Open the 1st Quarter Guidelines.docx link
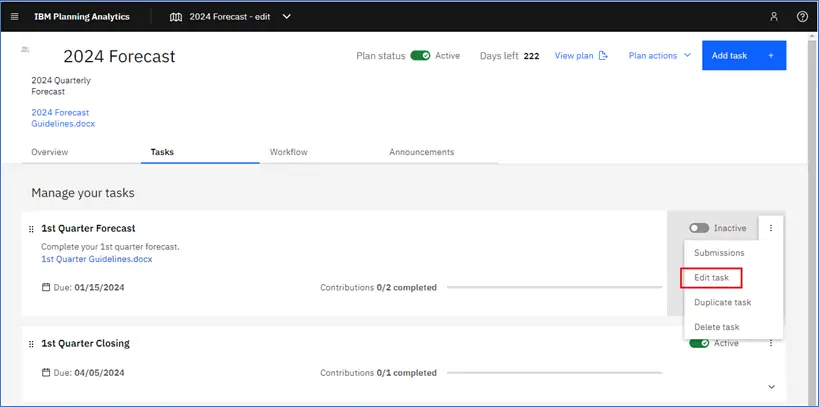Viewport: 819px width, 407px height. 97,259
